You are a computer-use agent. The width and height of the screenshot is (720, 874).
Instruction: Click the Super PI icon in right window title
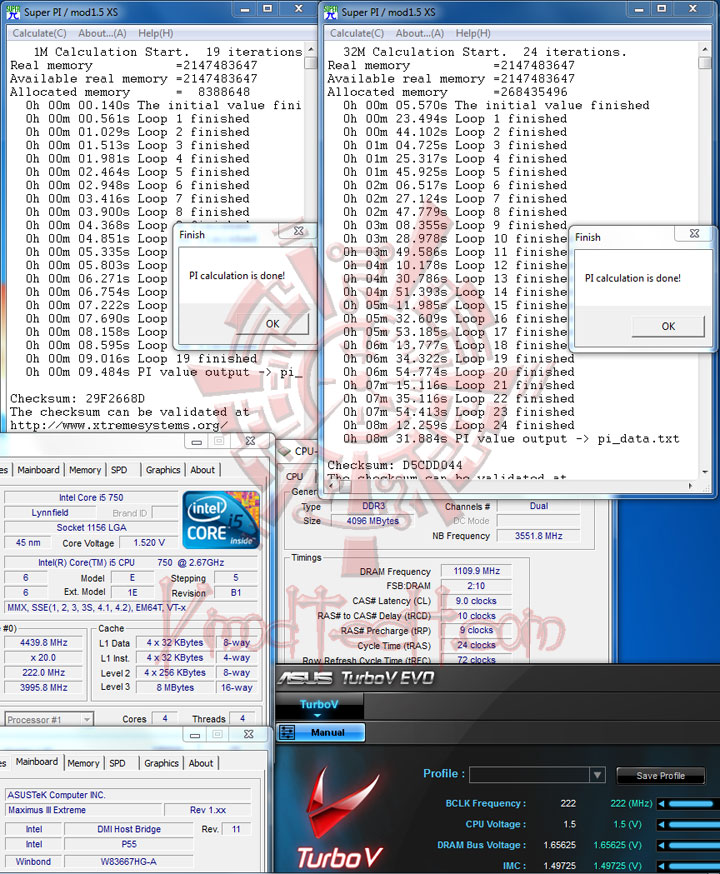330,12
